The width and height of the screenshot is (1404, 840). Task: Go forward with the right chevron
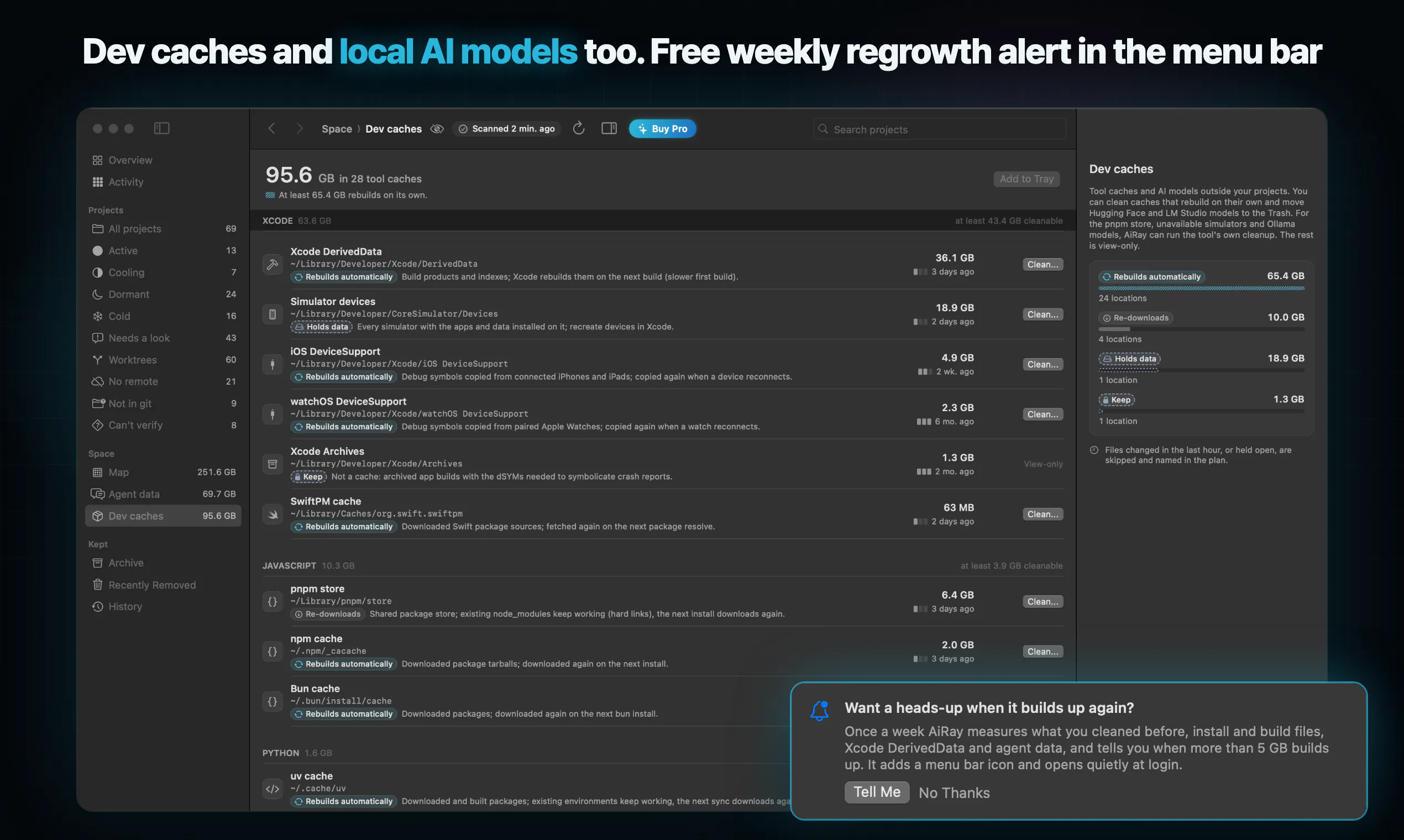coord(300,129)
